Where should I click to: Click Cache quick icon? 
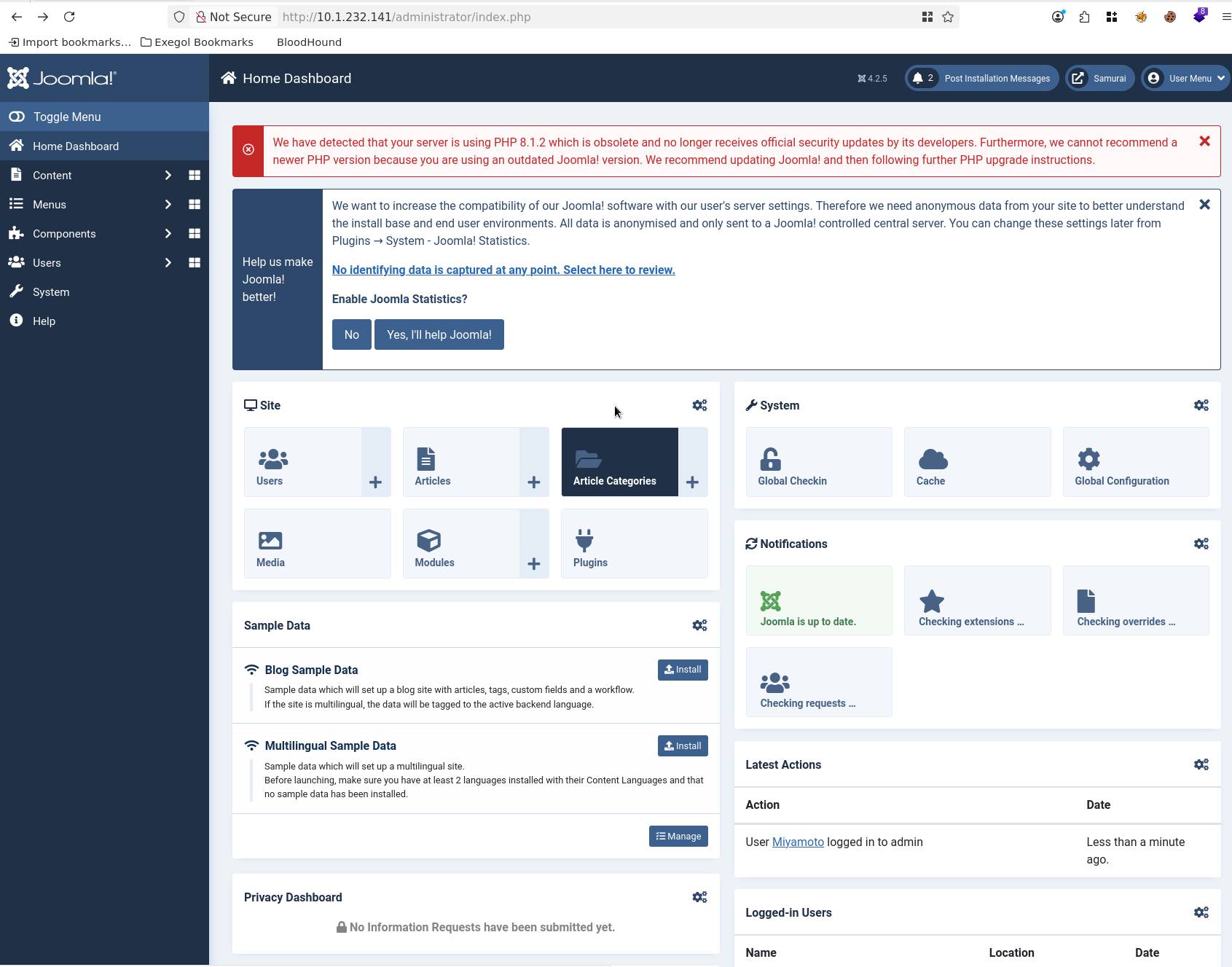[978, 462]
